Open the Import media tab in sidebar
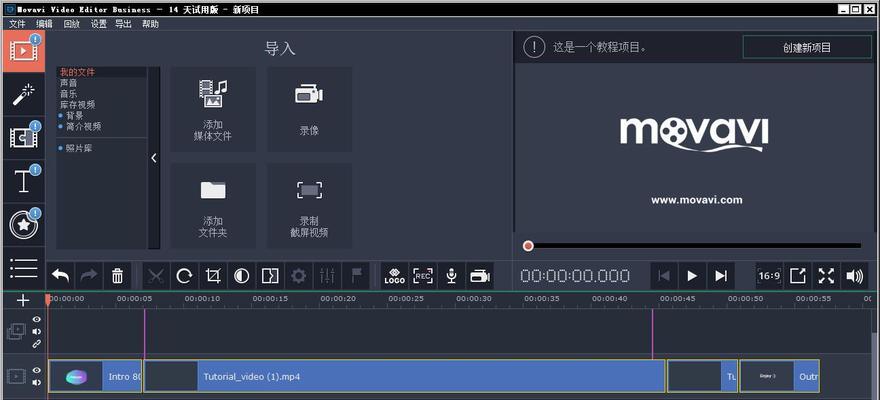 tap(22, 51)
